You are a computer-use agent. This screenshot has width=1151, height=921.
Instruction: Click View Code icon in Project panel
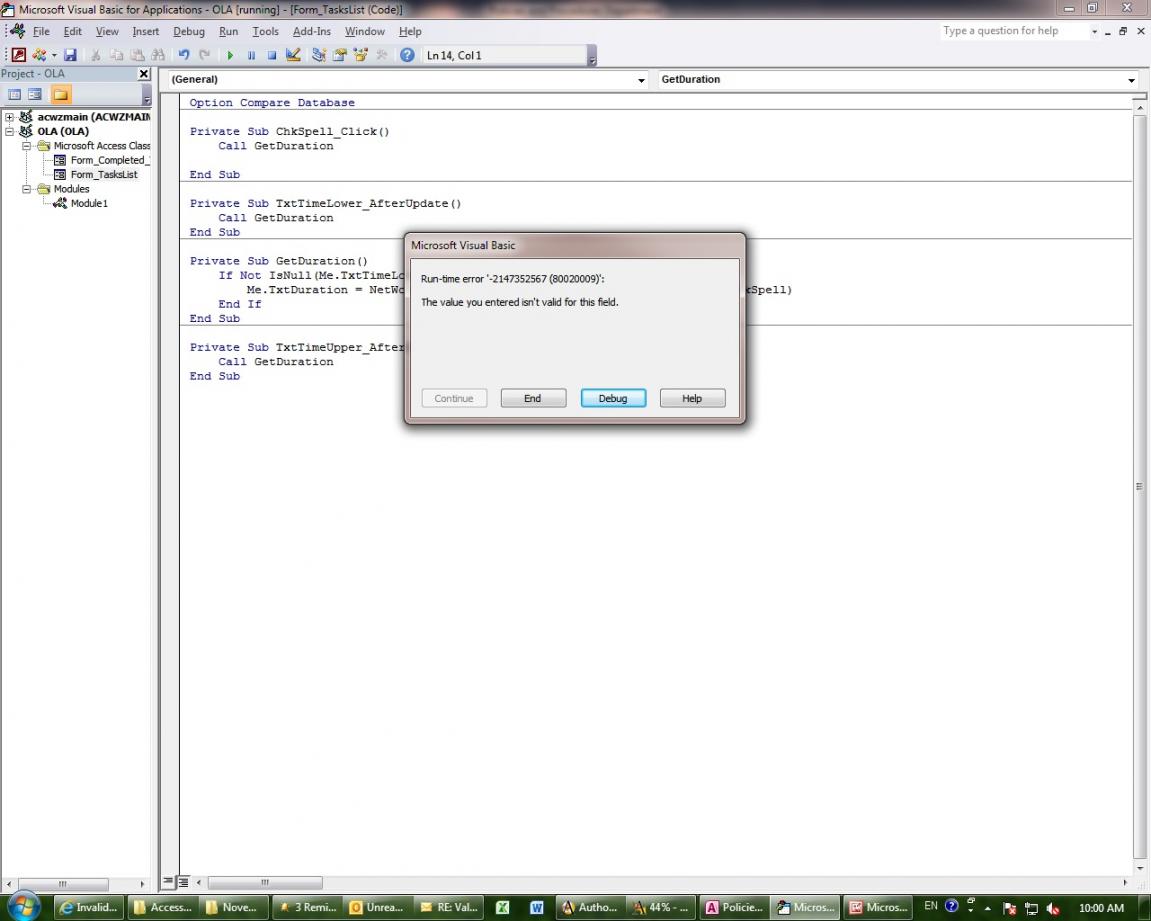(14, 94)
